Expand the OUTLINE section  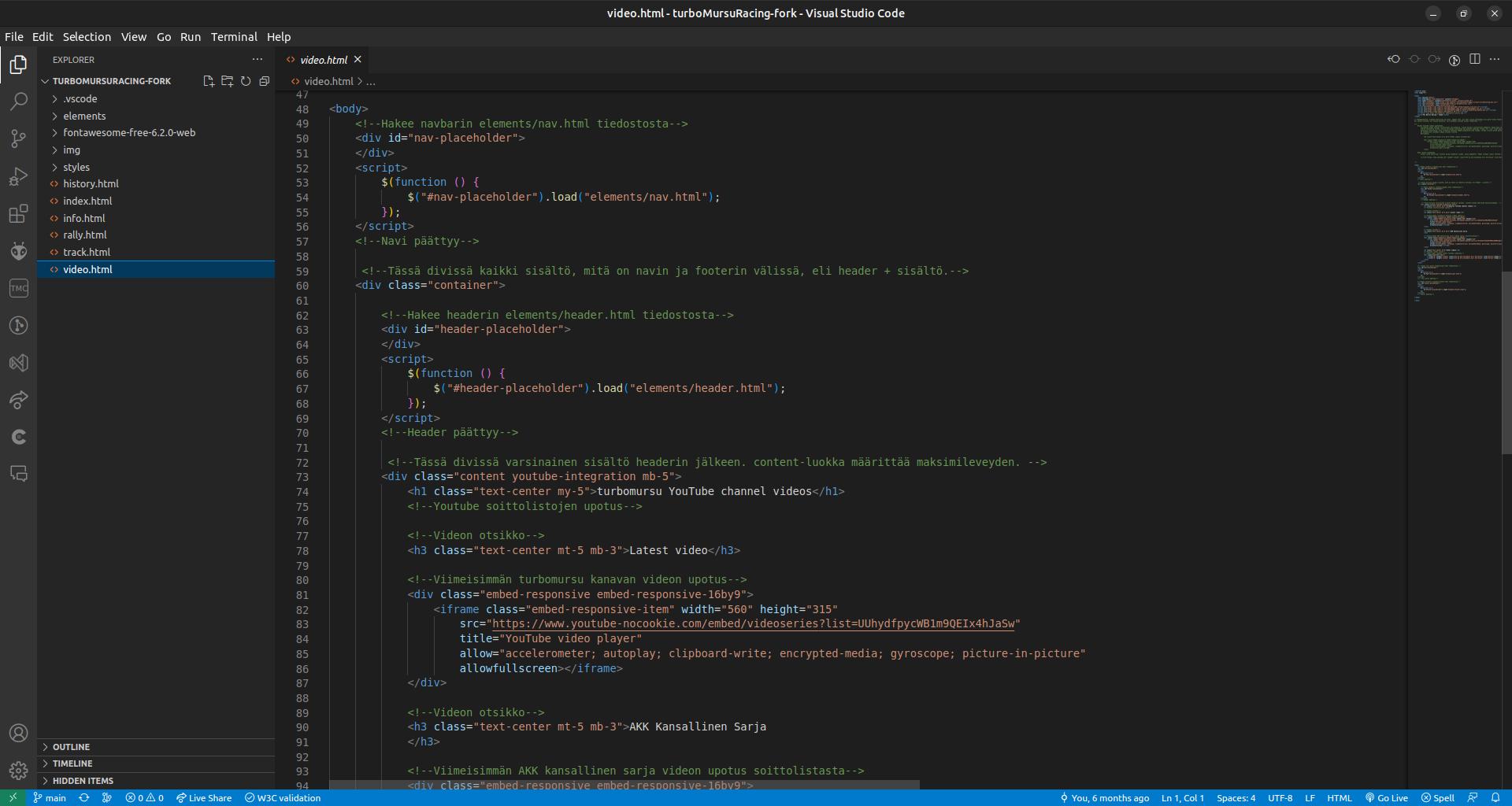tap(71, 747)
